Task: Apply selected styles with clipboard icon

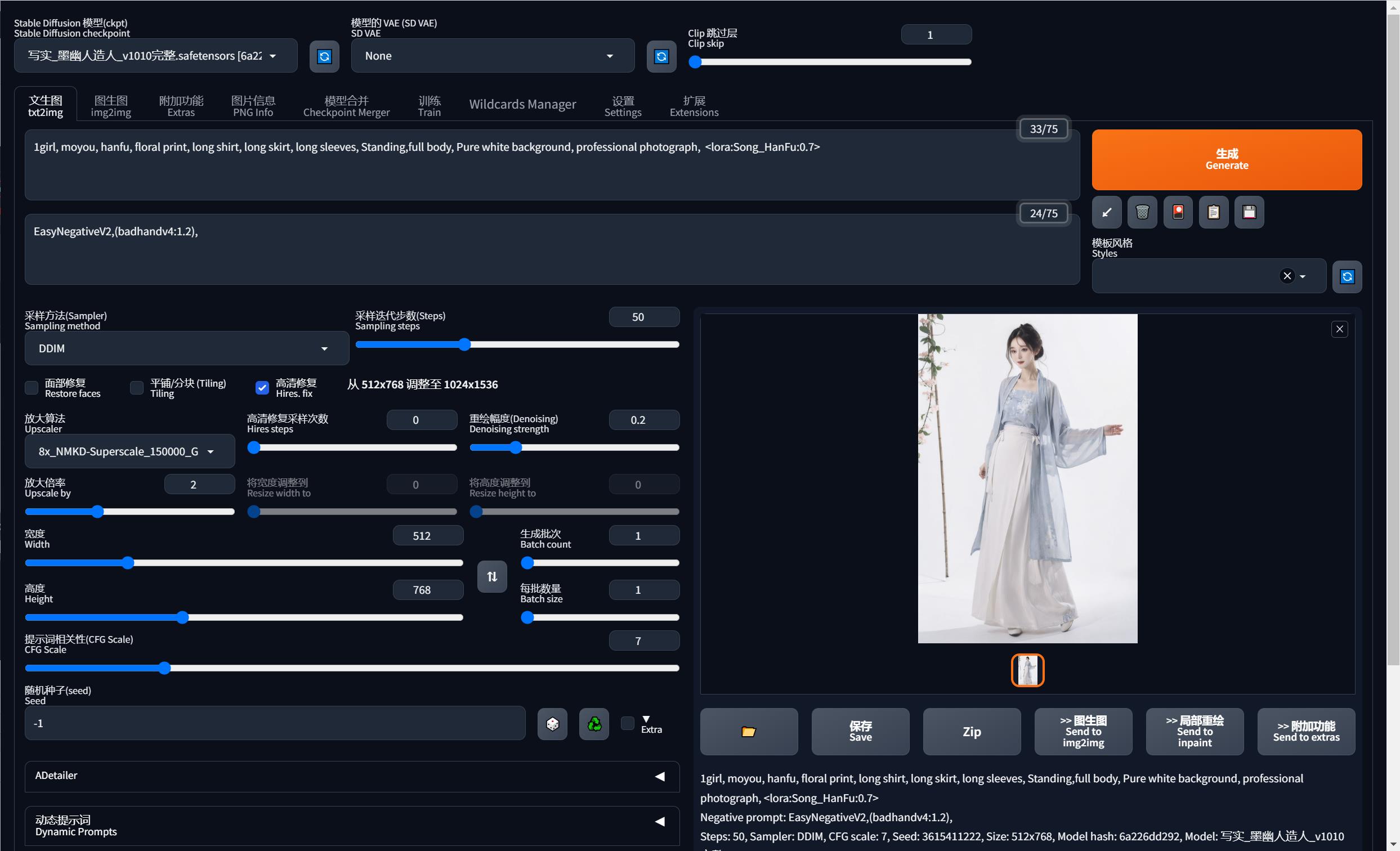Action: point(1214,212)
